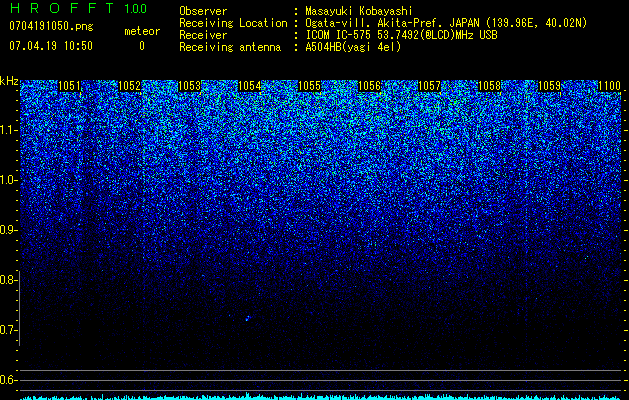This screenshot has height=400, width=629.
Task: Click time marker 1053
Action: (189, 86)
